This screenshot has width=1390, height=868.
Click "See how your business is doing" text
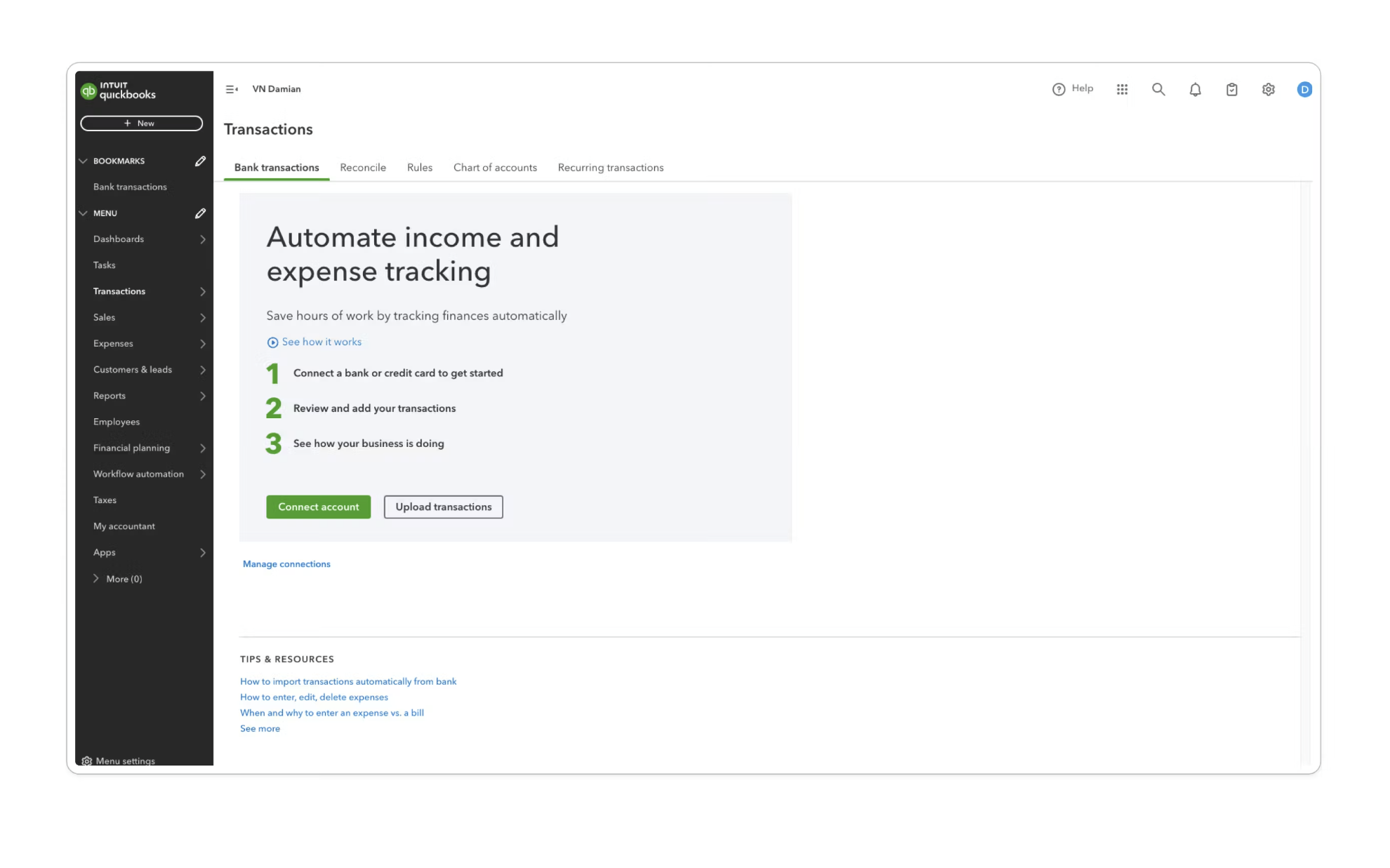click(369, 443)
